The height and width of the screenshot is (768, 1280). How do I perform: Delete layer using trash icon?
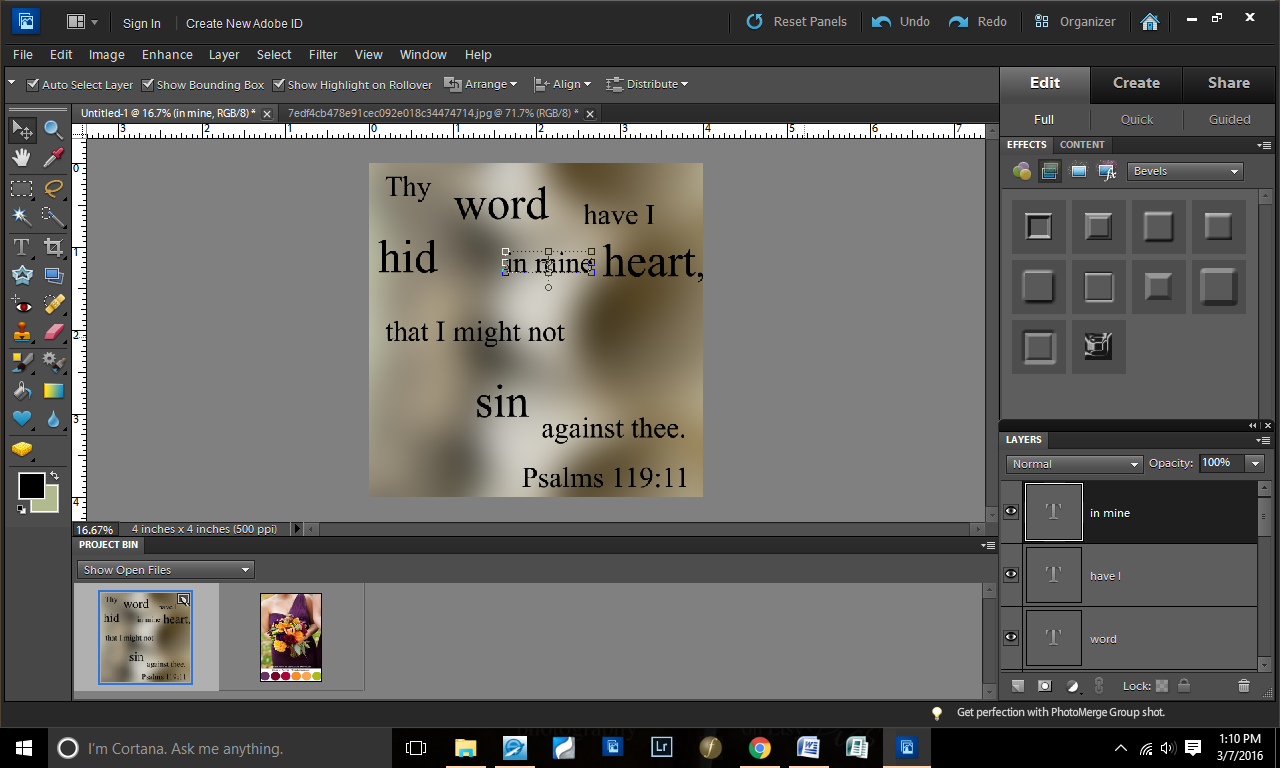(1244, 686)
